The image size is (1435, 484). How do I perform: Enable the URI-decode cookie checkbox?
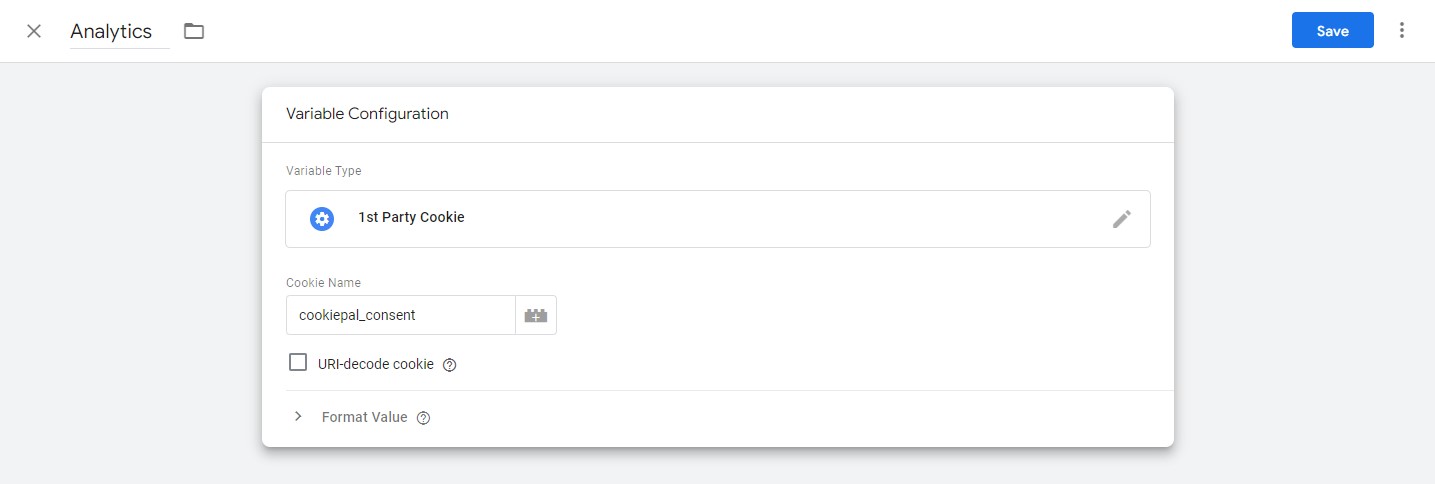[x=298, y=363]
